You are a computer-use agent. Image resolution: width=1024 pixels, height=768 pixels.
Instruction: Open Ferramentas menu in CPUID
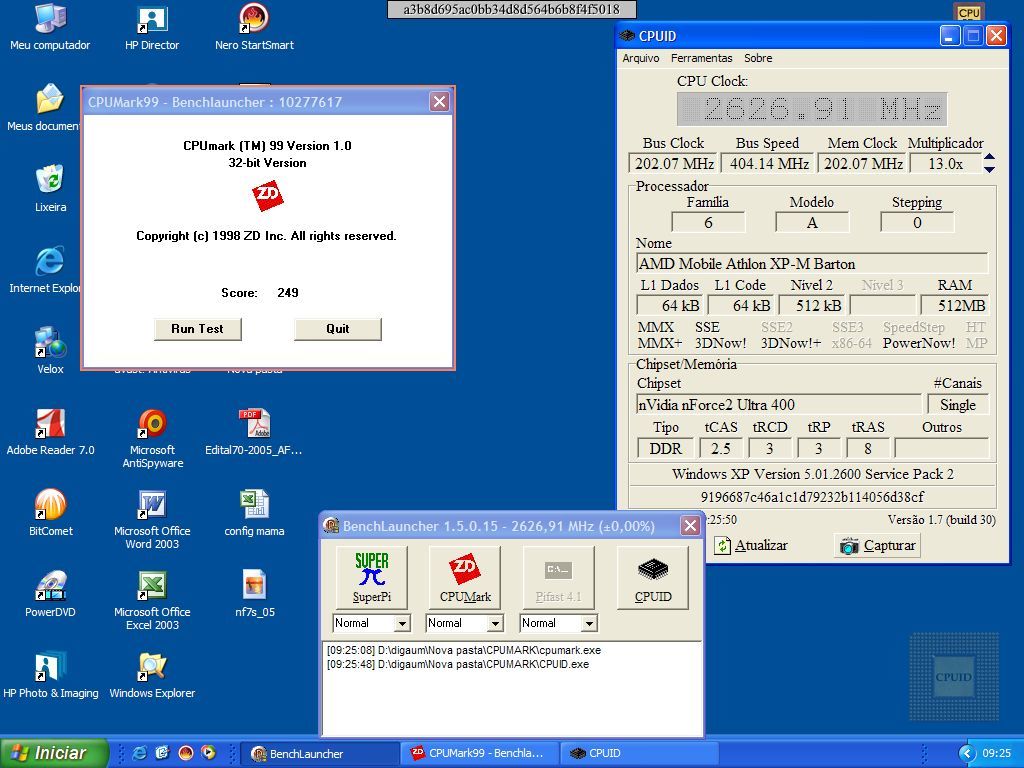(701, 58)
